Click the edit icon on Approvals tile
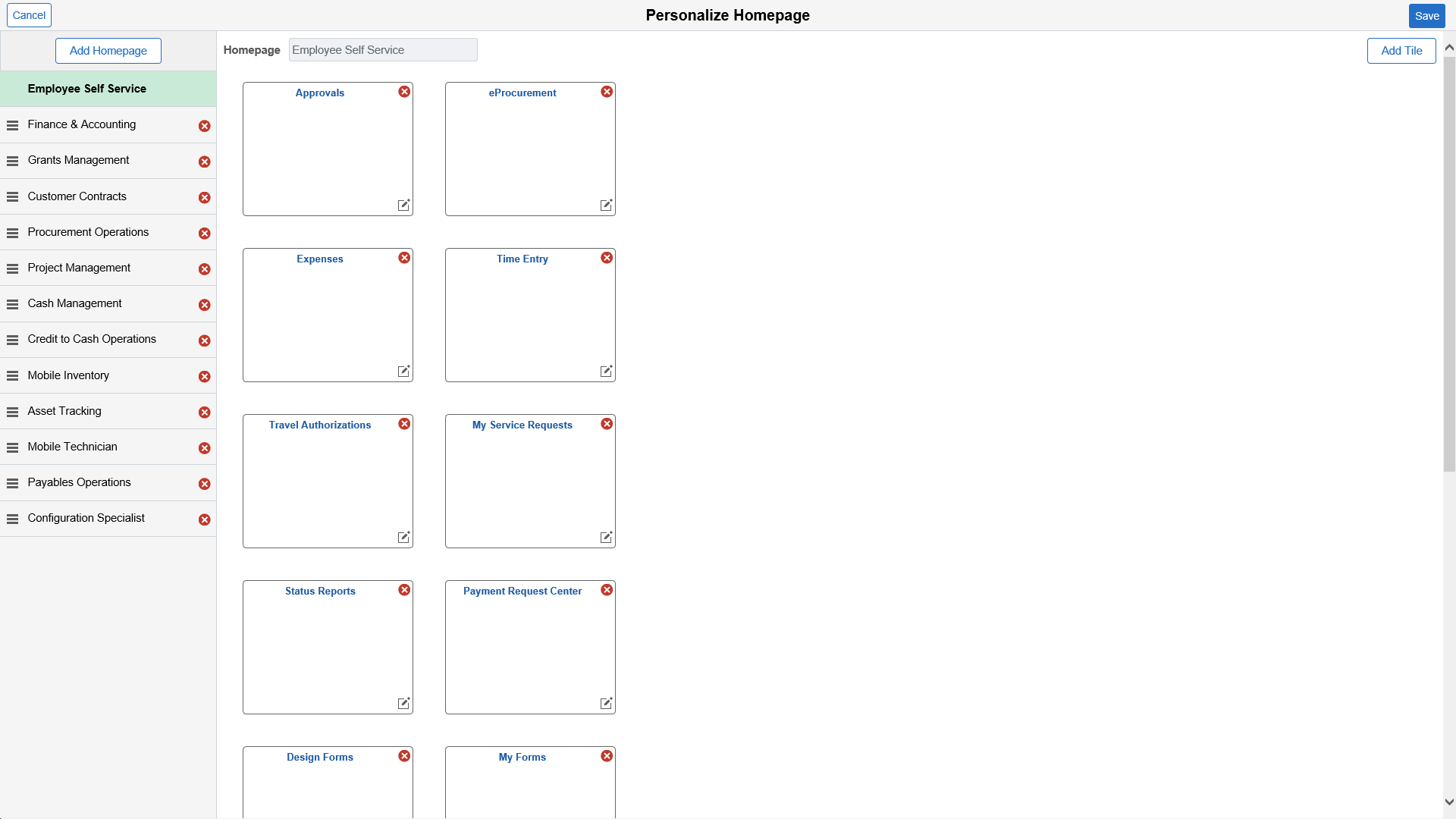This screenshot has width=1456, height=819. coord(403,205)
